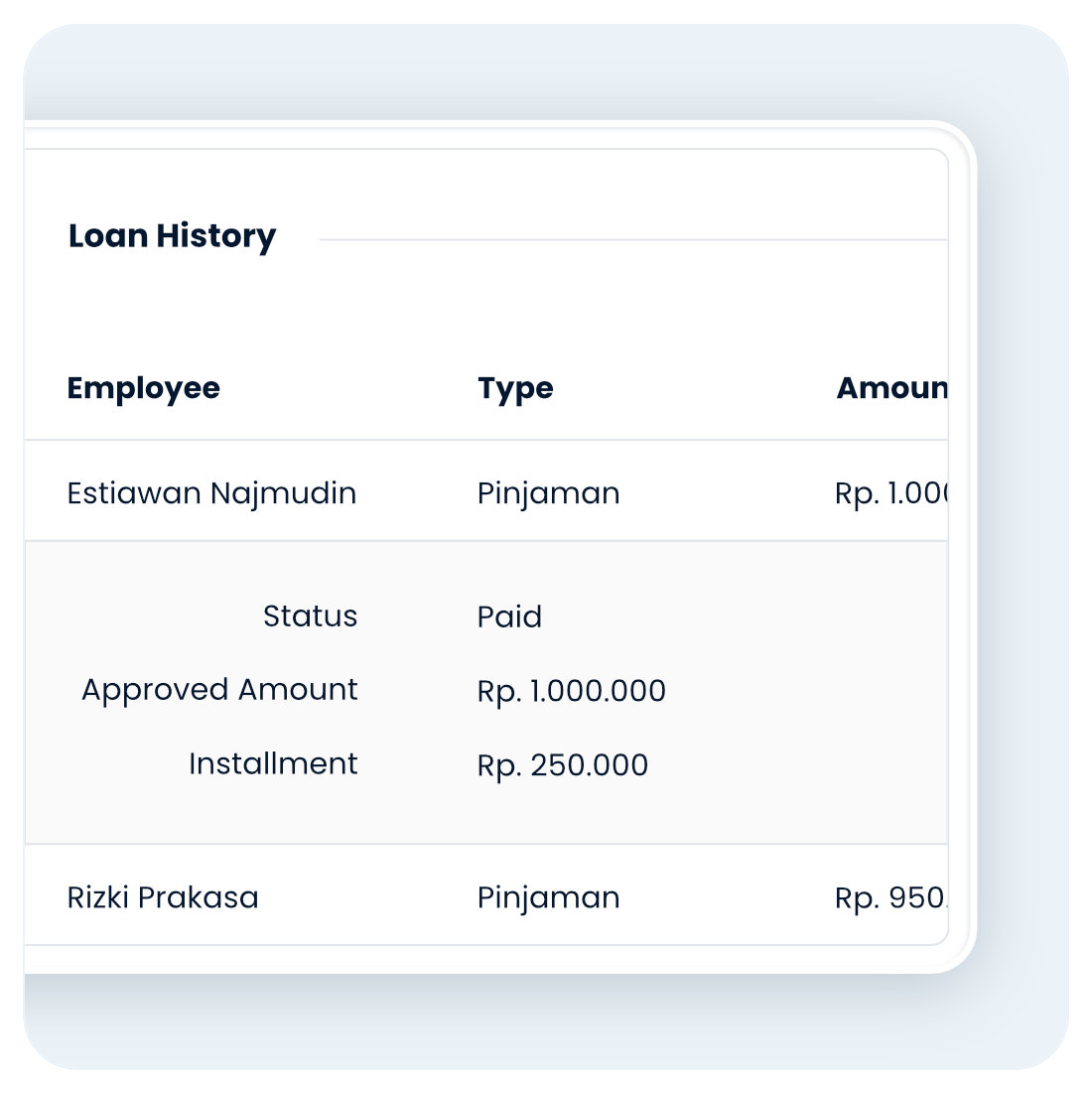Select Pinjaman type in Estiawan Najmudin's row

[548, 493]
